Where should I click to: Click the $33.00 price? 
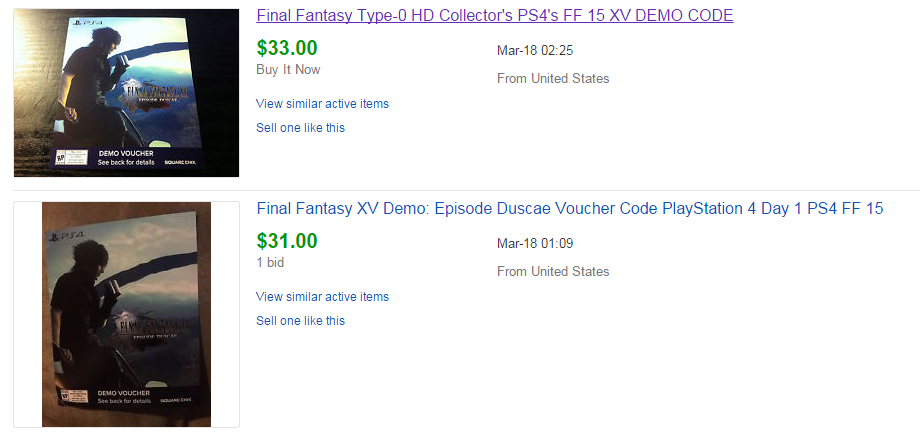(287, 48)
